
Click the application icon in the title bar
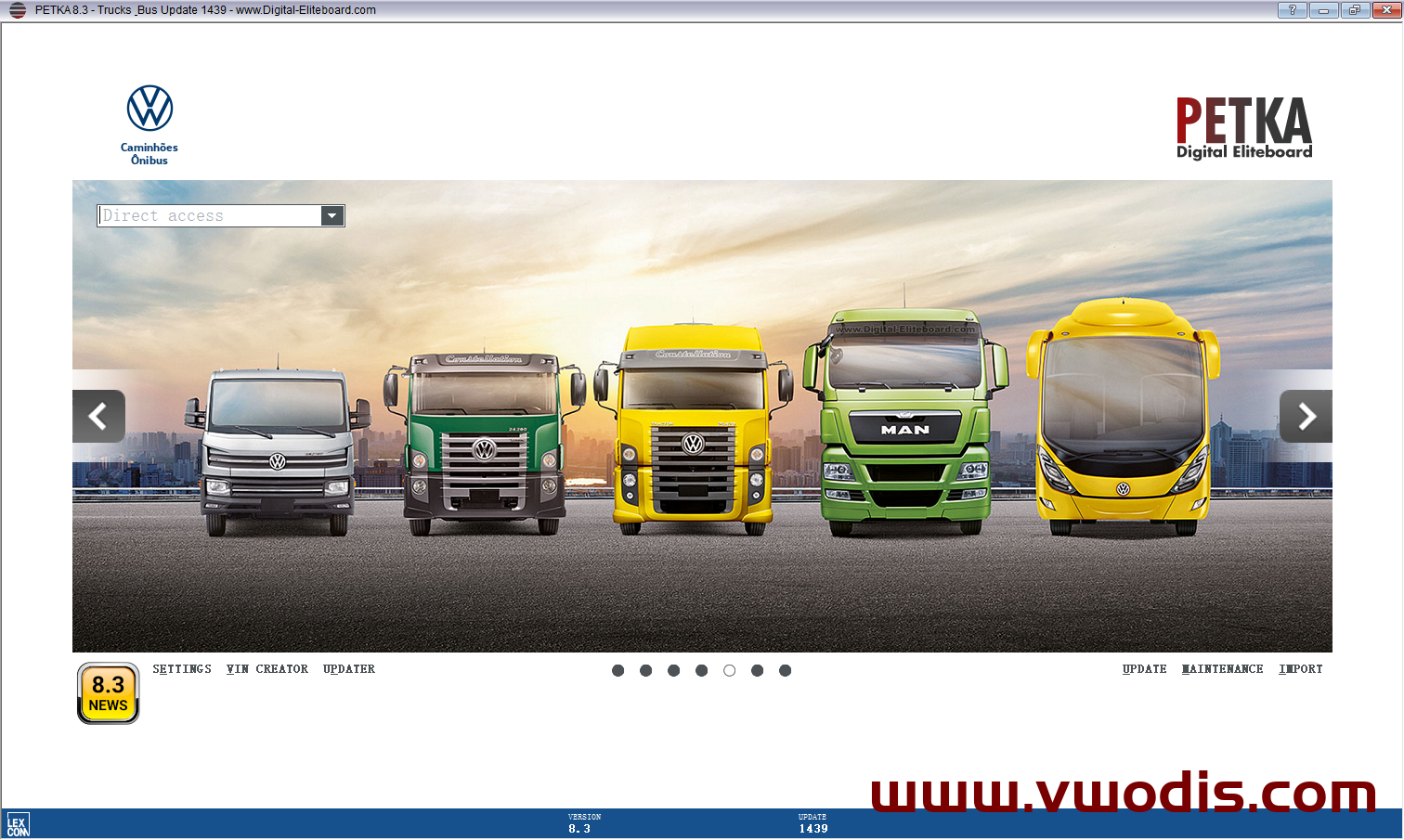pyautogui.click(x=17, y=10)
